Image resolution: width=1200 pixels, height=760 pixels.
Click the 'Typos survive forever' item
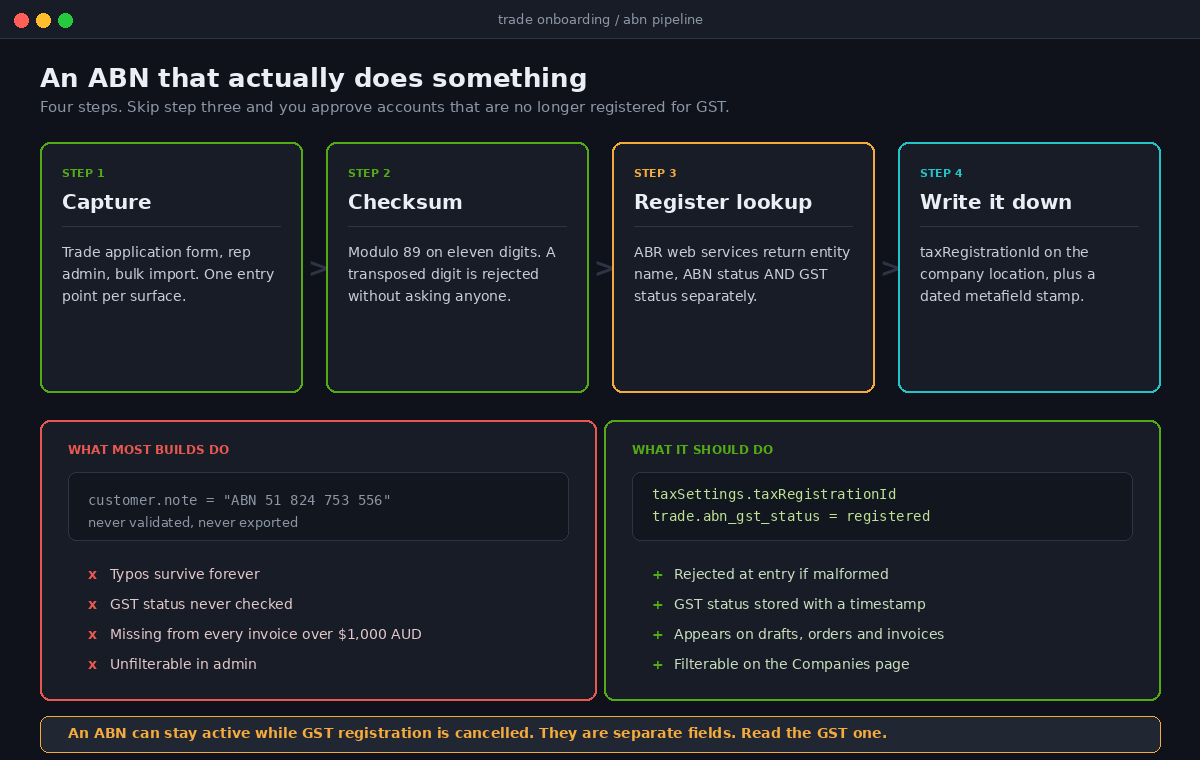tap(185, 574)
